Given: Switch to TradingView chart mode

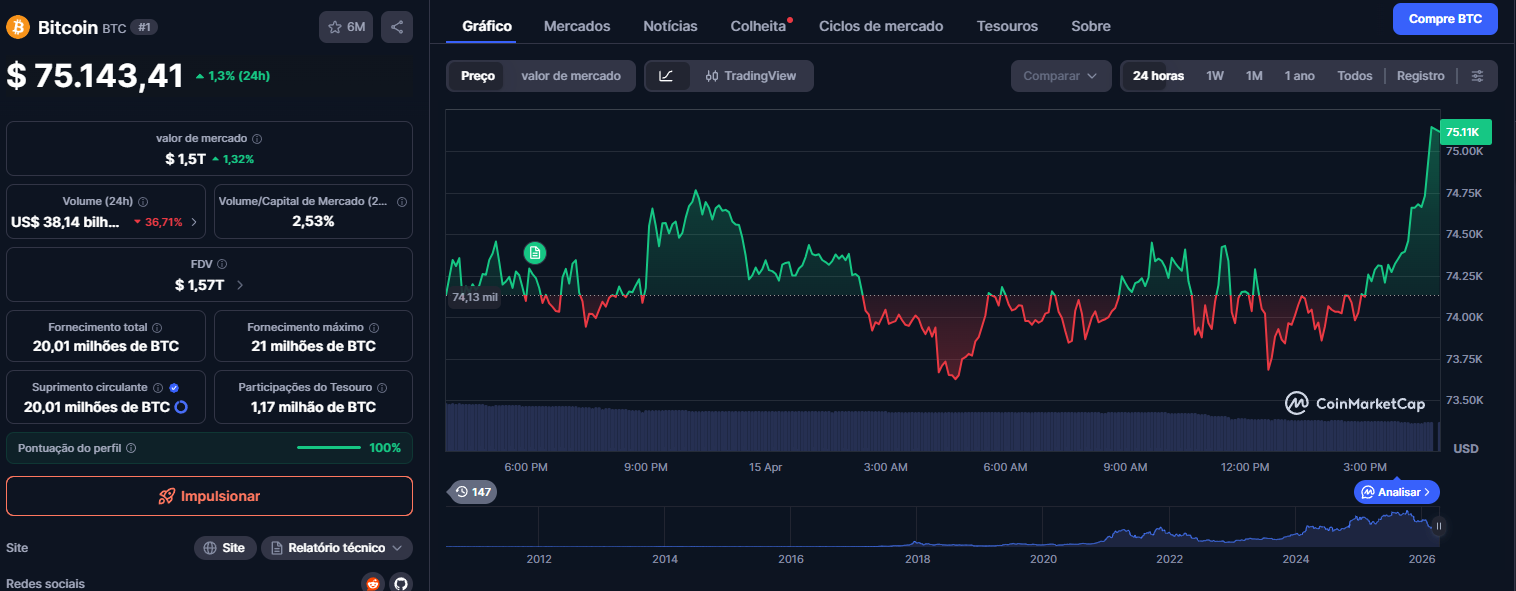Looking at the screenshot, I should [x=750, y=76].
